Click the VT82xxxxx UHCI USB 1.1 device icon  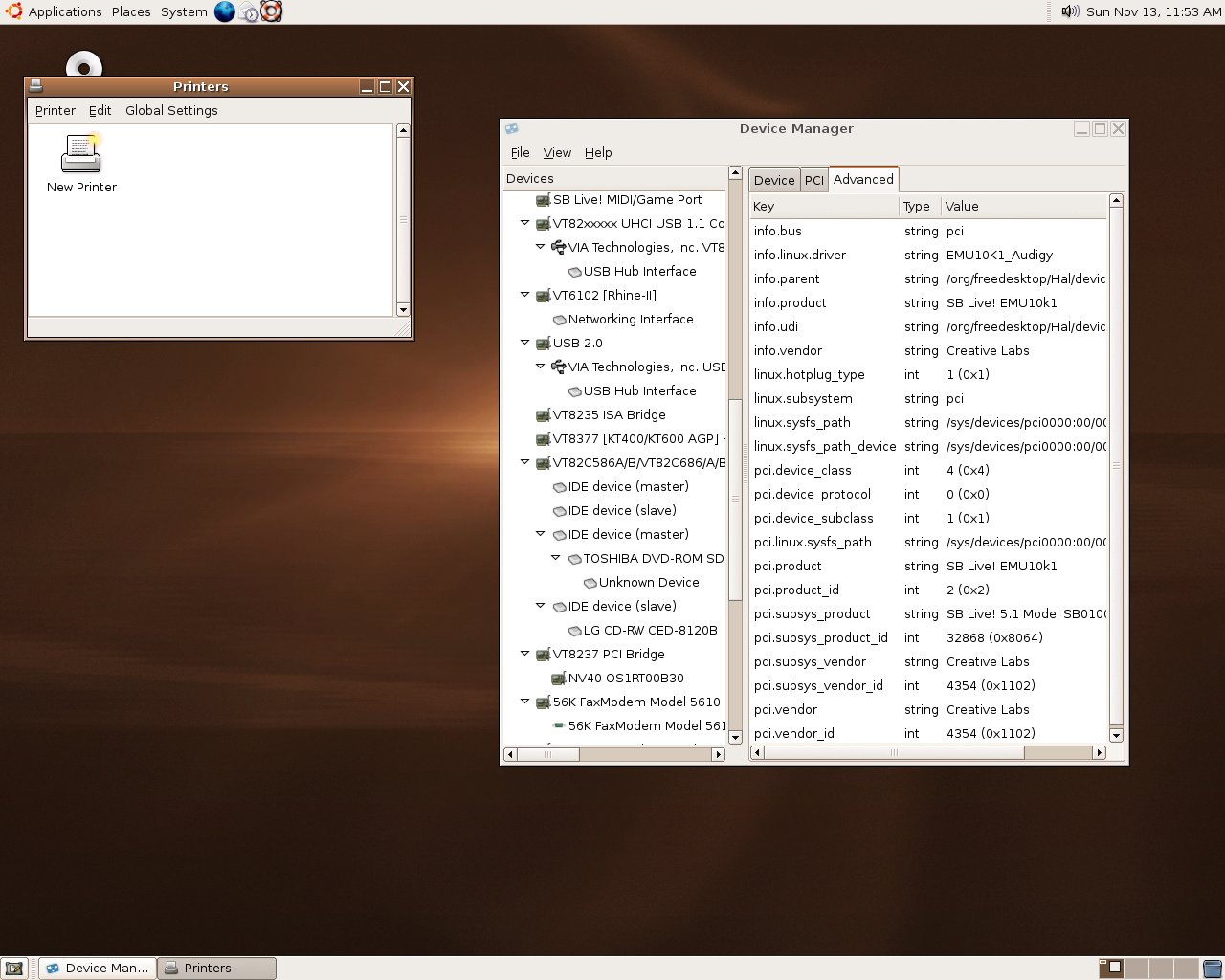[x=543, y=224]
